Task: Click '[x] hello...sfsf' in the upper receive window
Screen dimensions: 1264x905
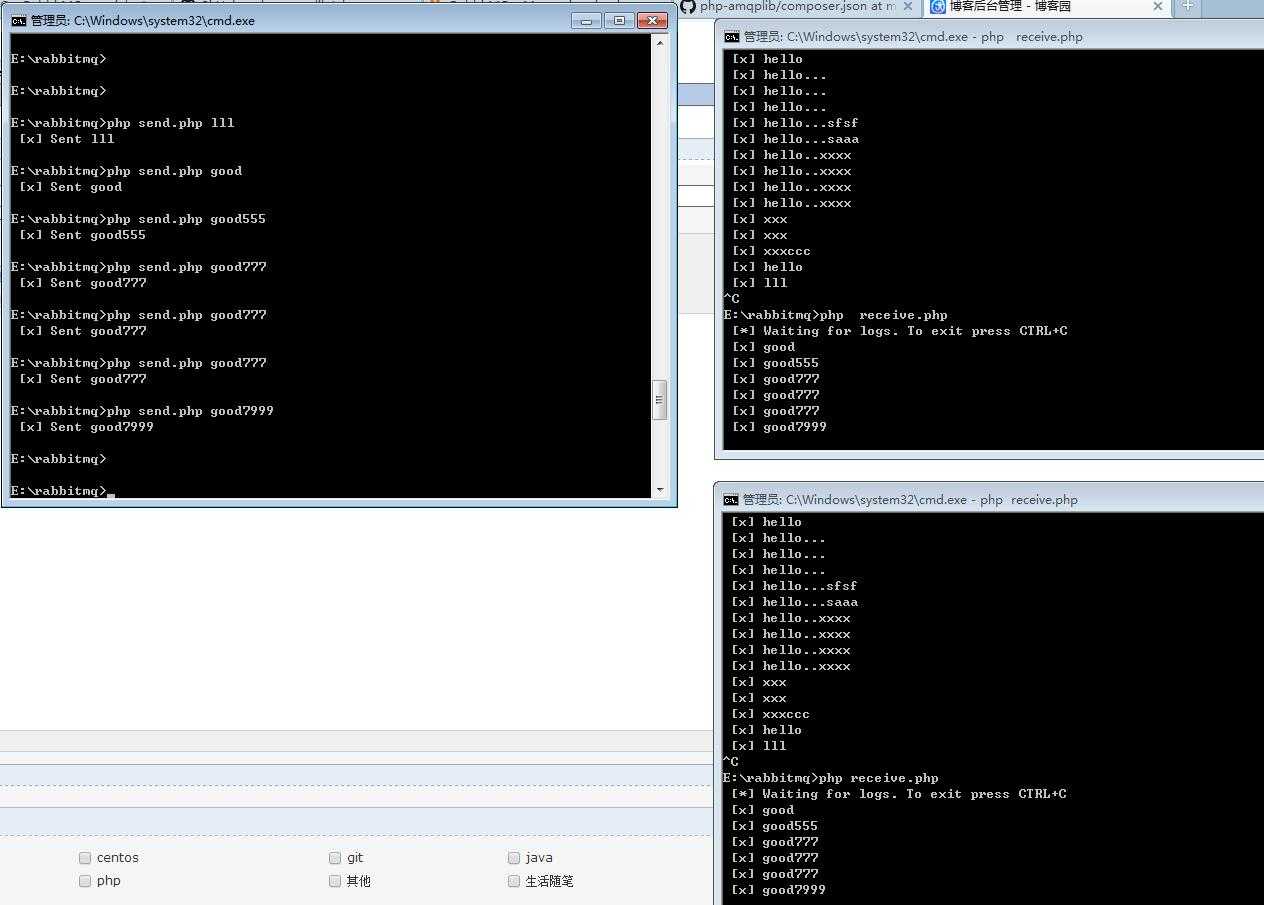Action: coord(795,123)
